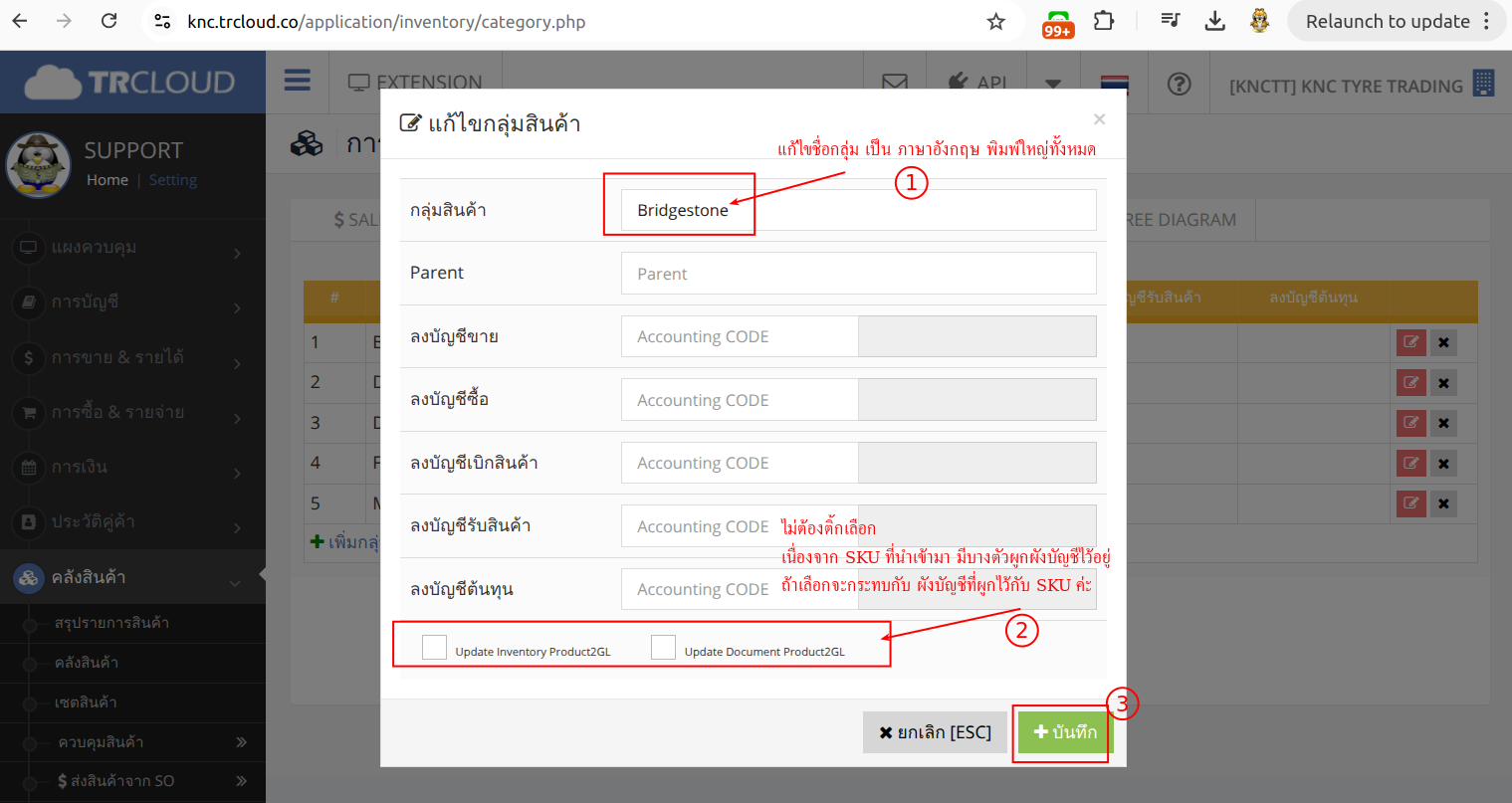Expand the การขาย & รายได้ sidebar menu
Viewport: 1512px width, 803px height.
[132, 357]
